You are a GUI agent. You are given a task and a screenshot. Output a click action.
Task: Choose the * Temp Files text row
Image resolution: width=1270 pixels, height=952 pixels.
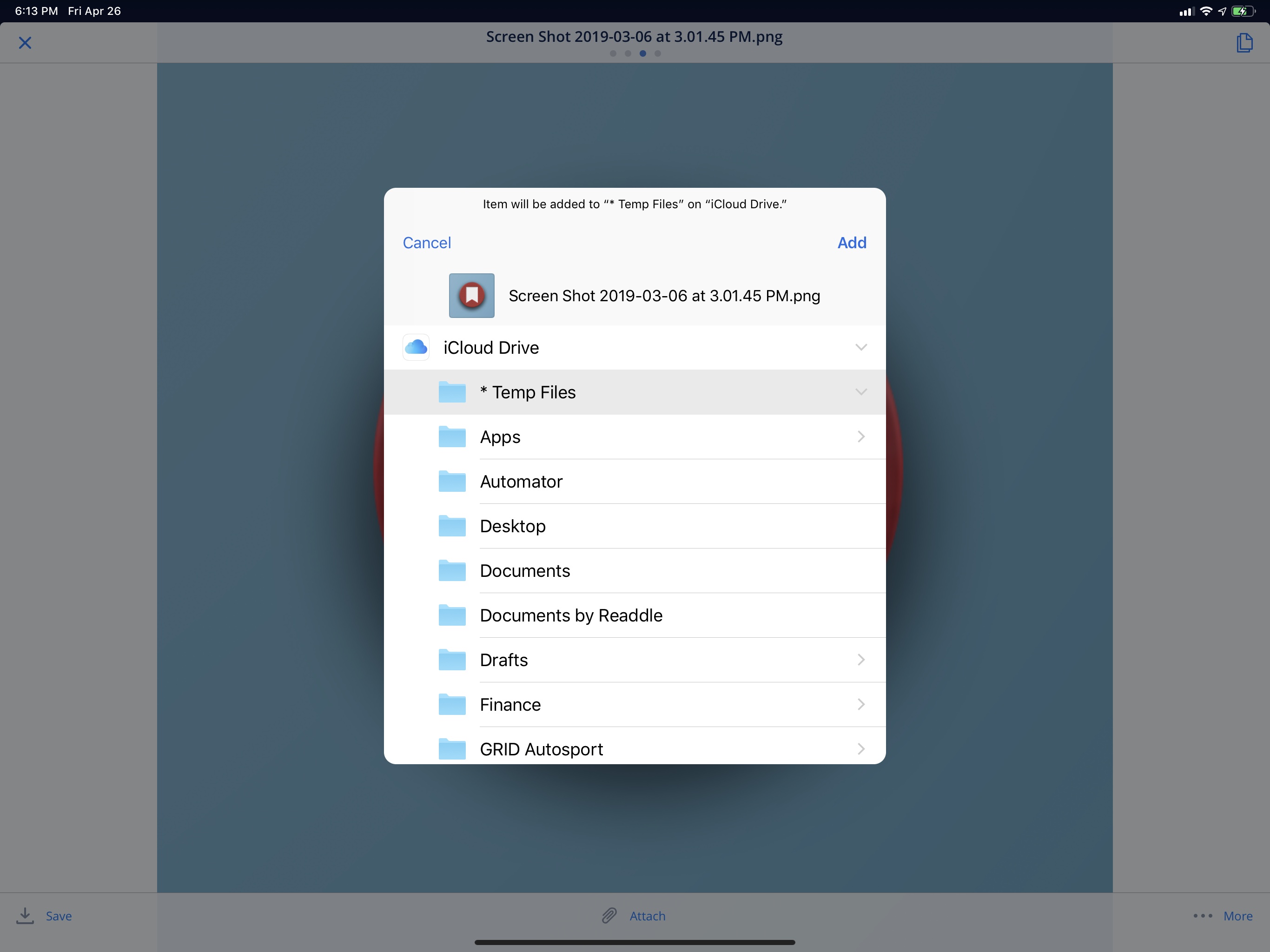pyautogui.click(x=635, y=392)
